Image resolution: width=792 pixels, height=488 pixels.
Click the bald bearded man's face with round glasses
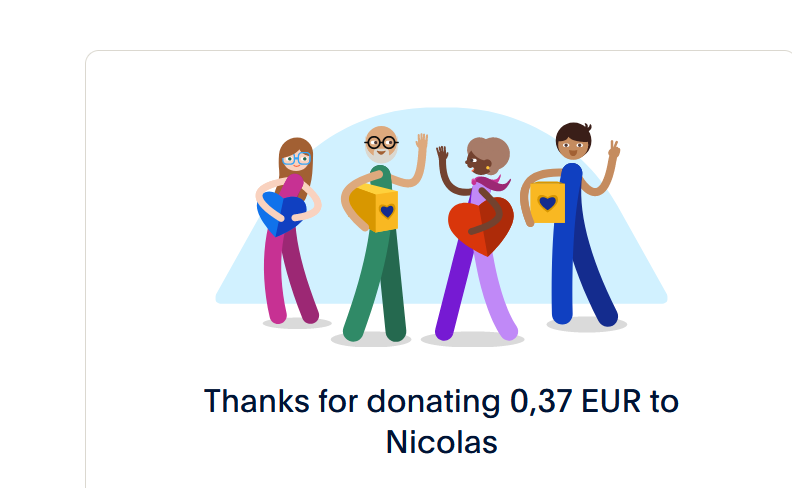[381, 144]
